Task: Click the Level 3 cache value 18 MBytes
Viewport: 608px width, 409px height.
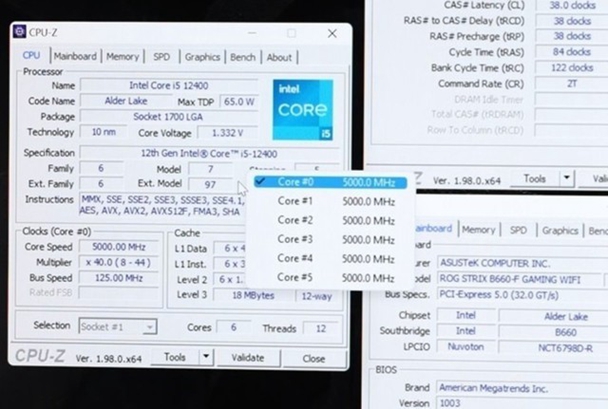Action: pos(253,295)
